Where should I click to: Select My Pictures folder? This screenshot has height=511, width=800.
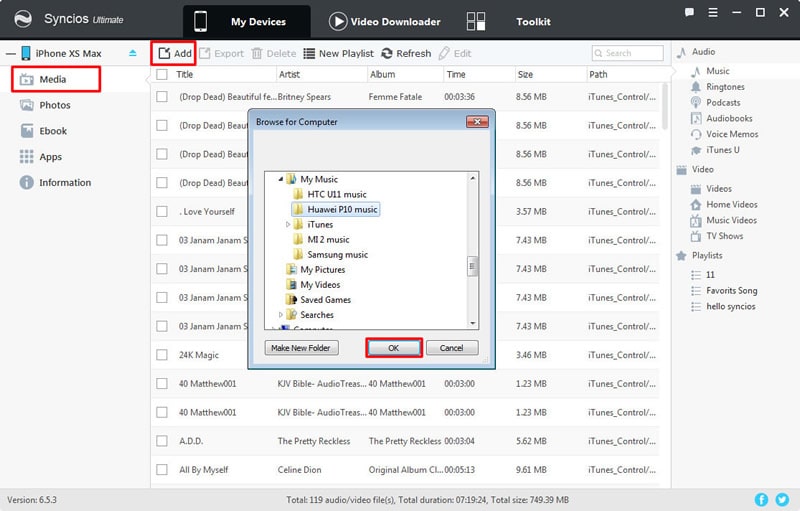[x=315, y=269]
